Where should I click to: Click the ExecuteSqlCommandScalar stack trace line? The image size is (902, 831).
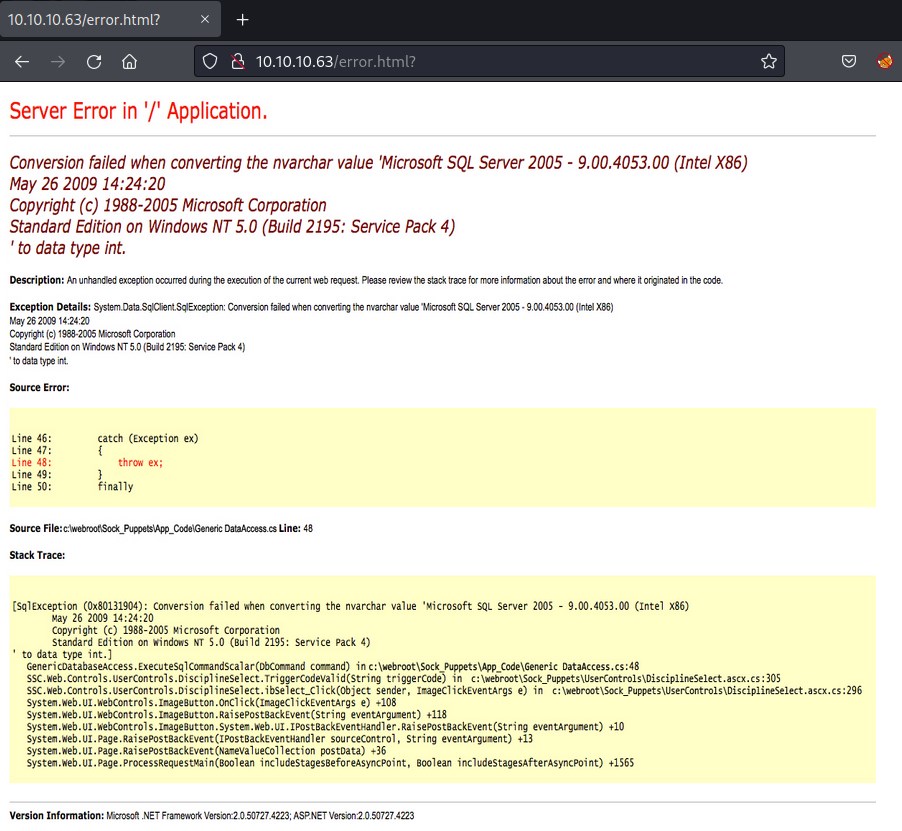tap(332, 665)
